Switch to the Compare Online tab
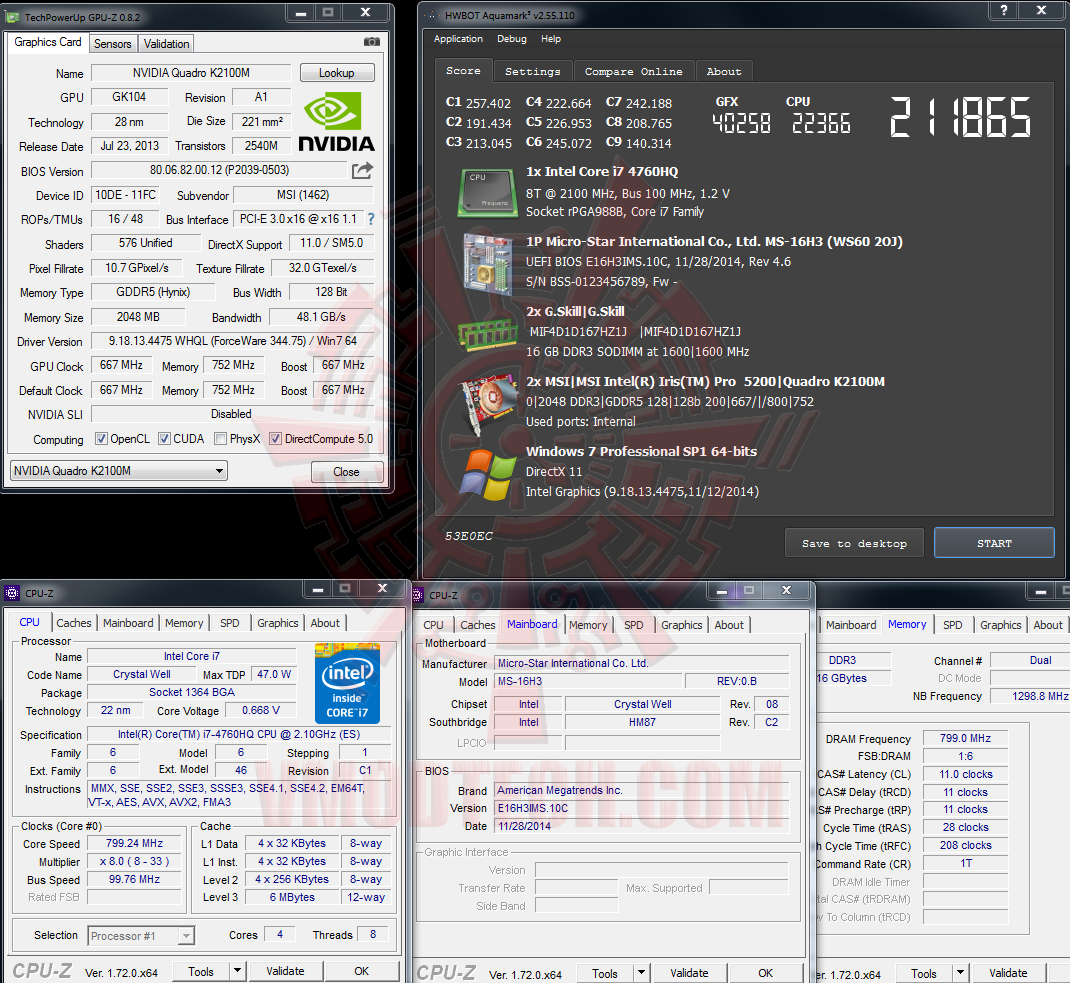Screen dimensions: 1070x983 click(x=633, y=72)
